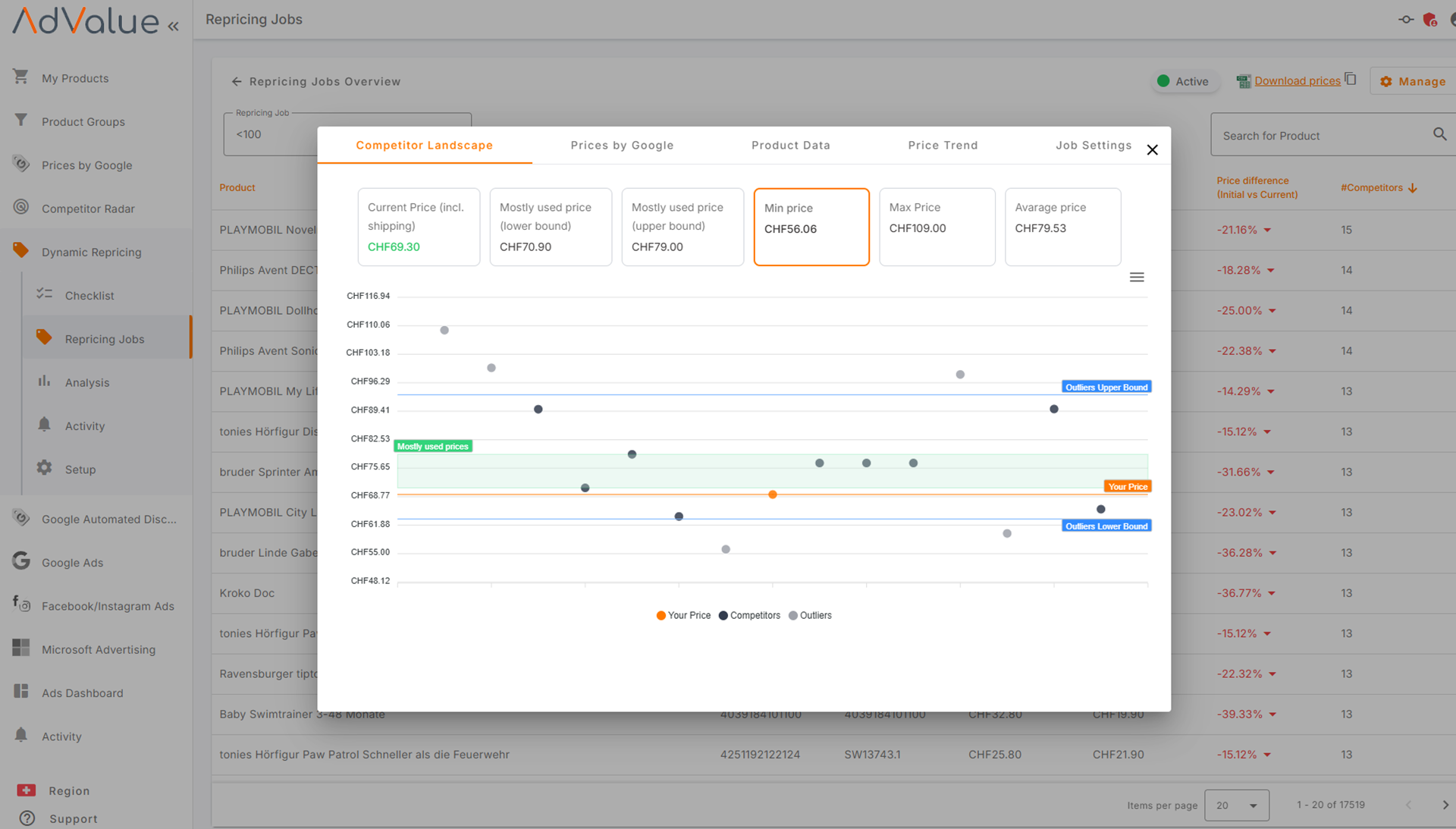This screenshot has width=1456, height=829.
Task: Open Setup gear item
Action: pyautogui.click(x=80, y=469)
